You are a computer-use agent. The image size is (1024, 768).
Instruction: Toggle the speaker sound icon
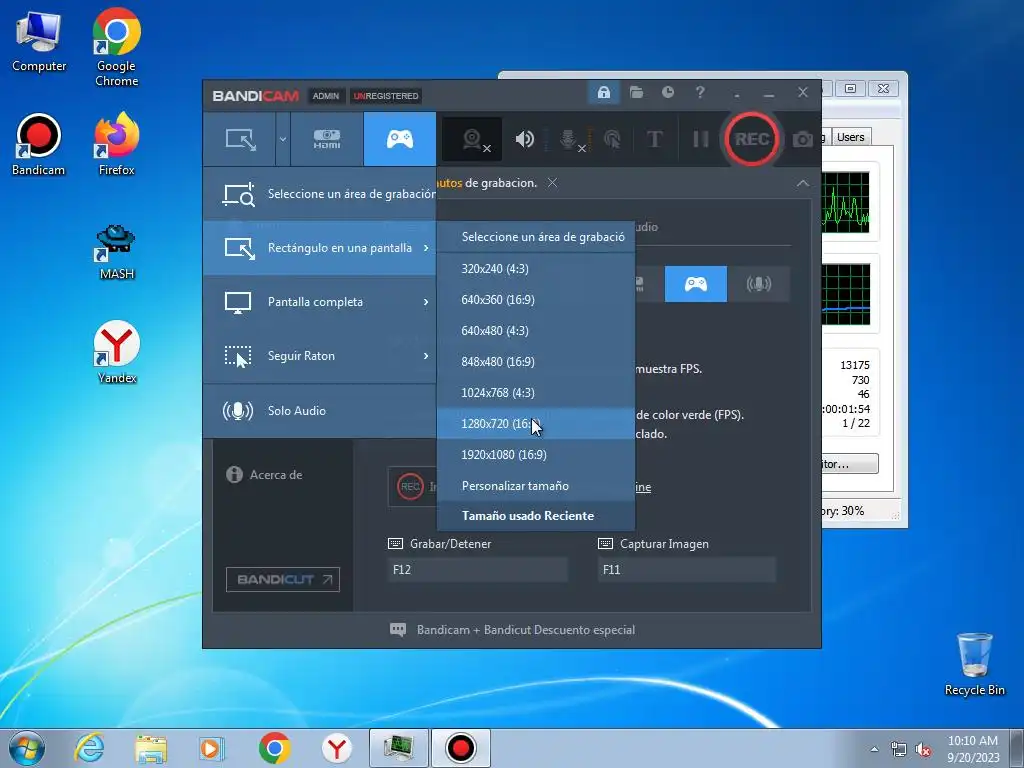click(524, 139)
